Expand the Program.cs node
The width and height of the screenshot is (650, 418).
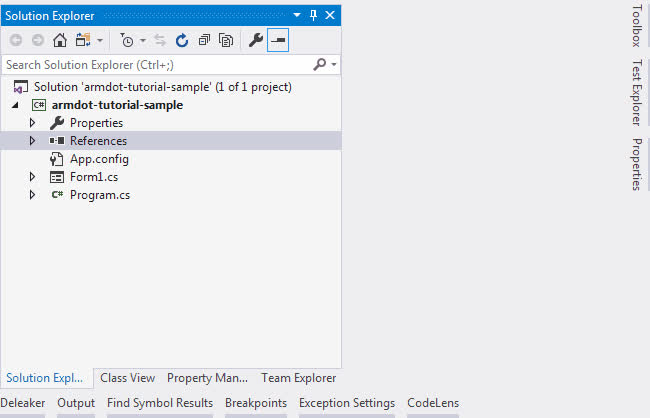coord(32,195)
